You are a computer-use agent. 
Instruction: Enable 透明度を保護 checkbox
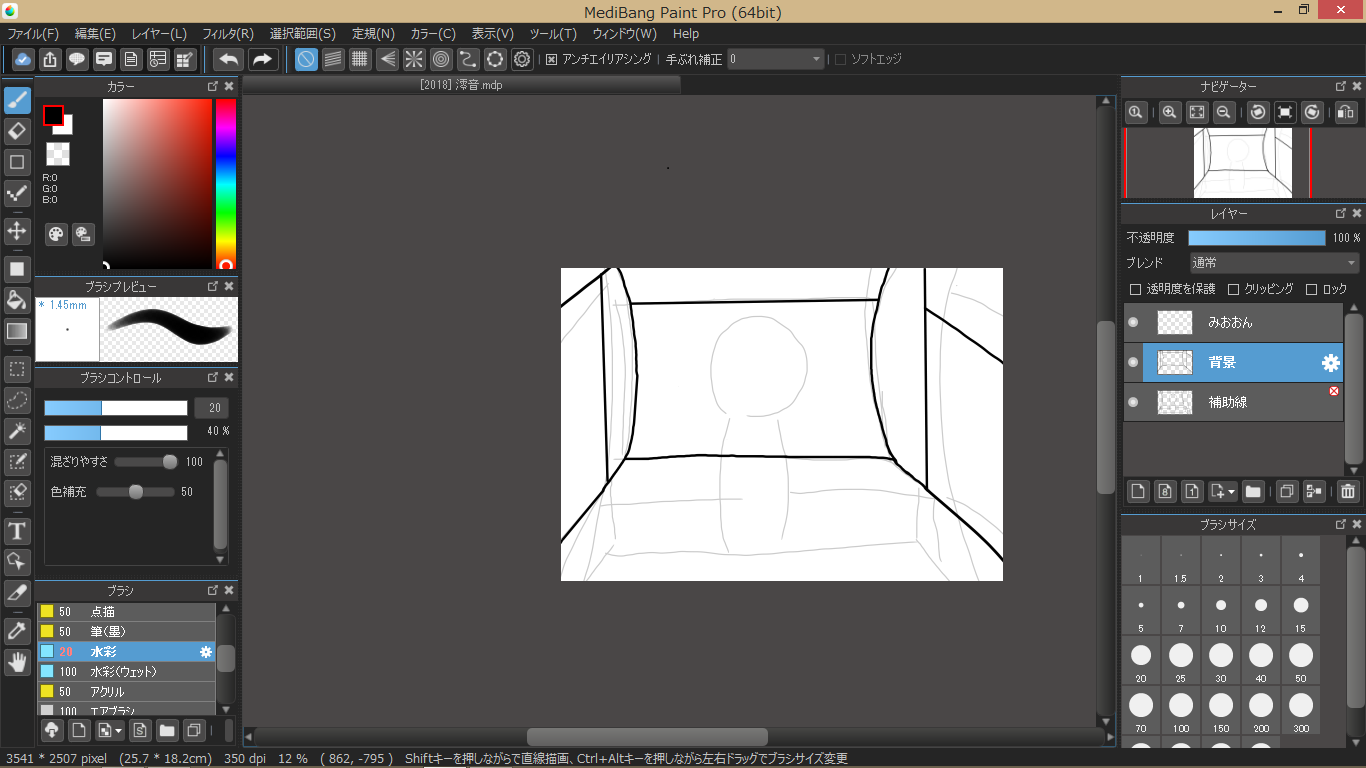click(x=1135, y=289)
